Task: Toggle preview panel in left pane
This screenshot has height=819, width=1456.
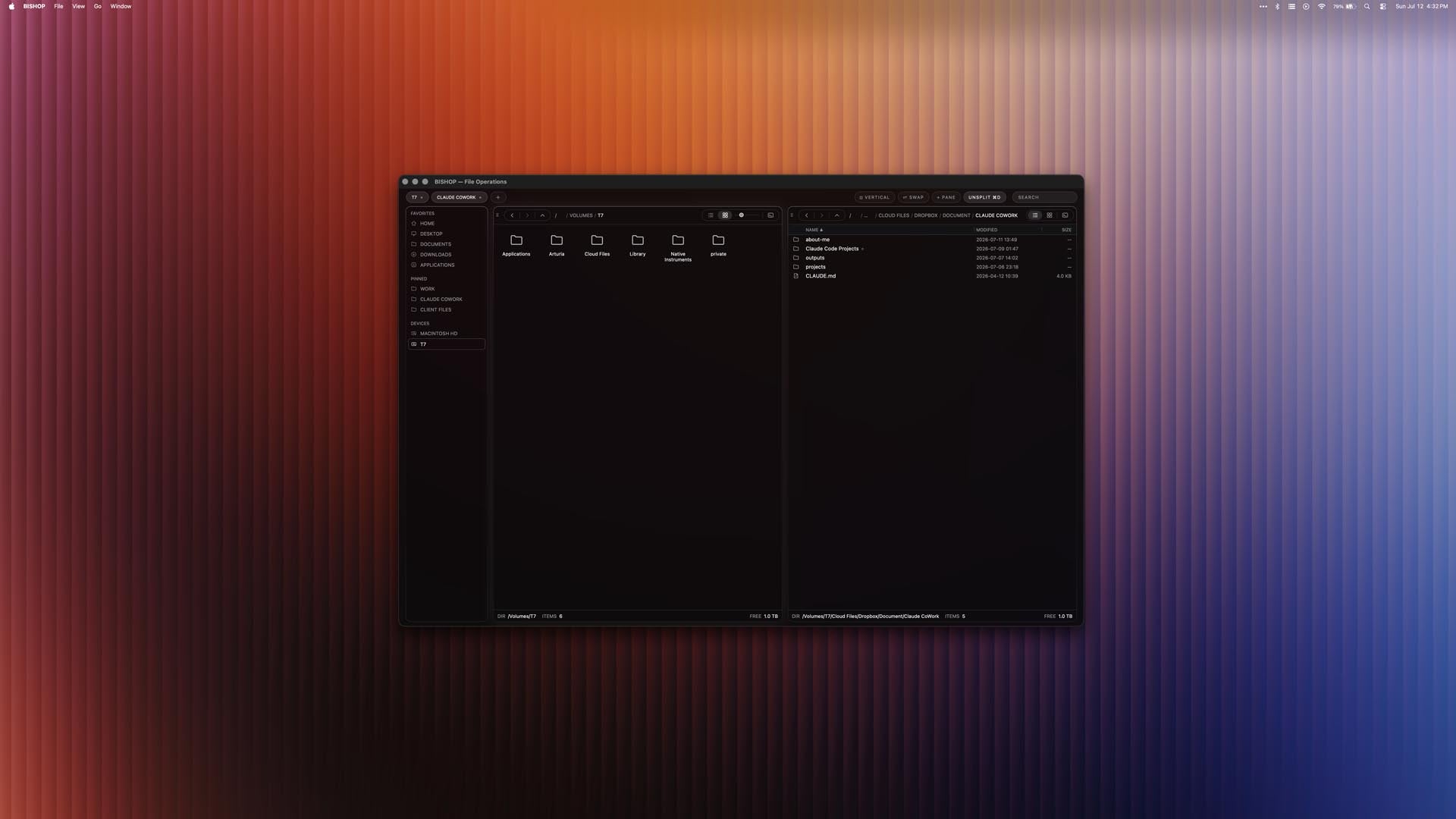Action: coord(770,215)
